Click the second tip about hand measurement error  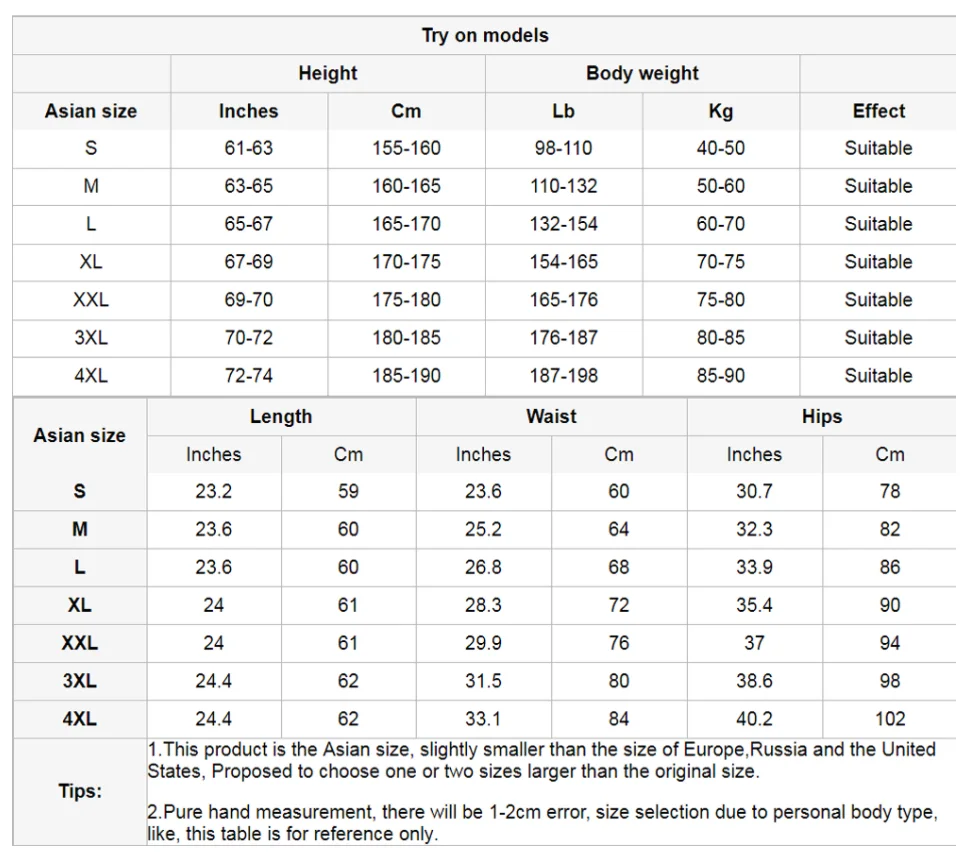(542, 823)
